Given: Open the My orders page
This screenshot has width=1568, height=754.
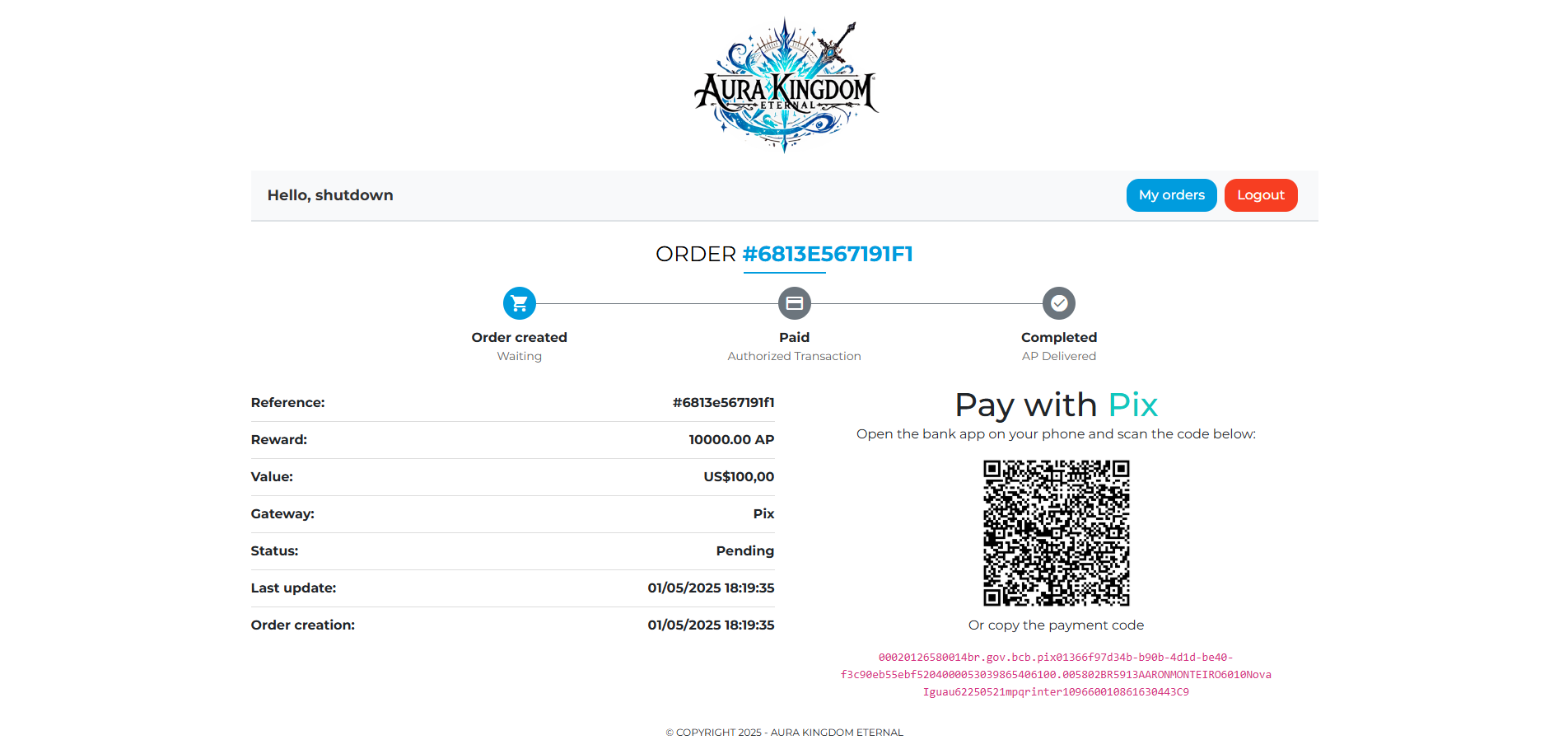Looking at the screenshot, I should [x=1171, y=195].
